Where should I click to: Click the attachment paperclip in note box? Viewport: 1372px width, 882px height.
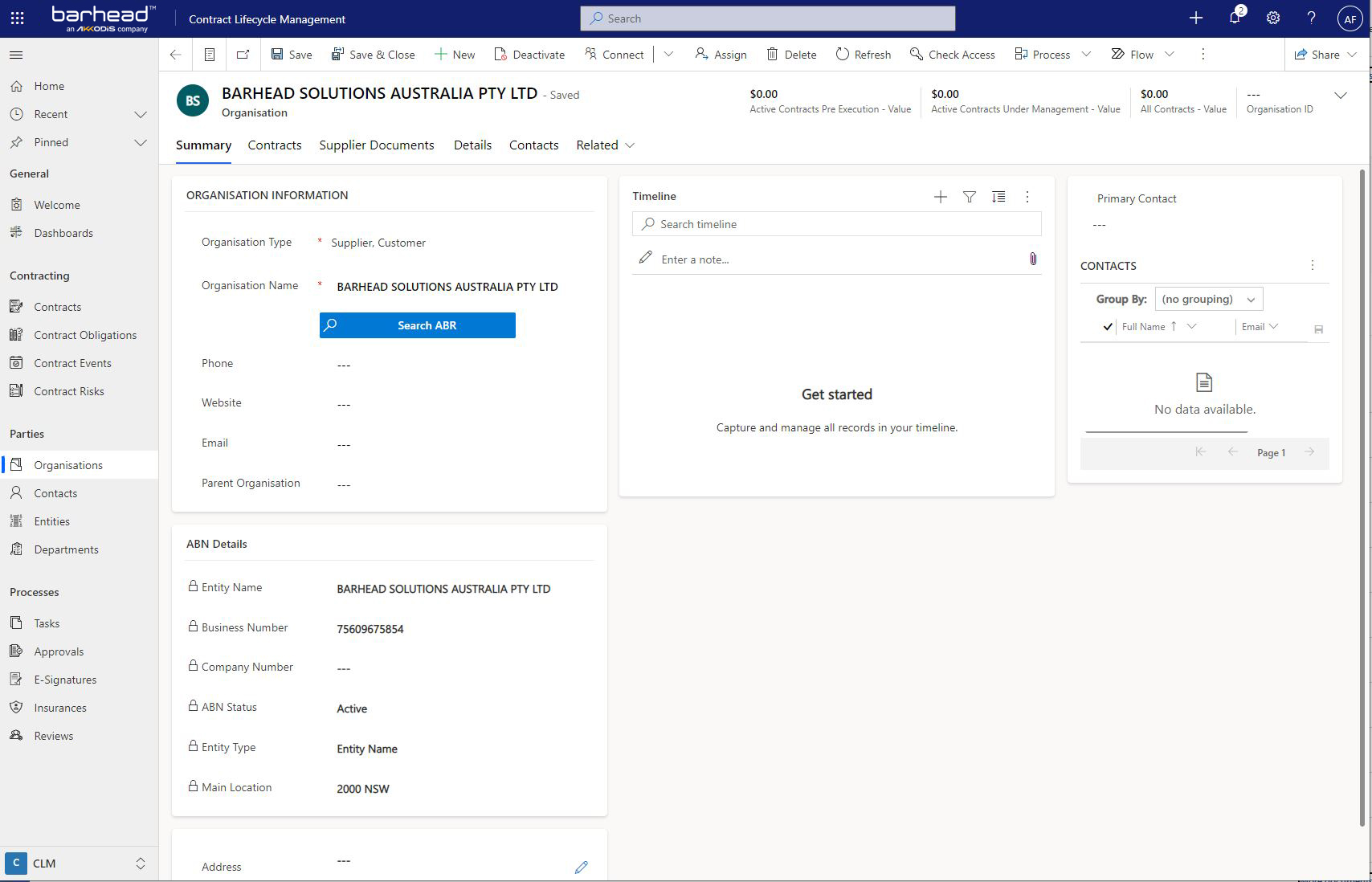click(x=1032, y=259)
